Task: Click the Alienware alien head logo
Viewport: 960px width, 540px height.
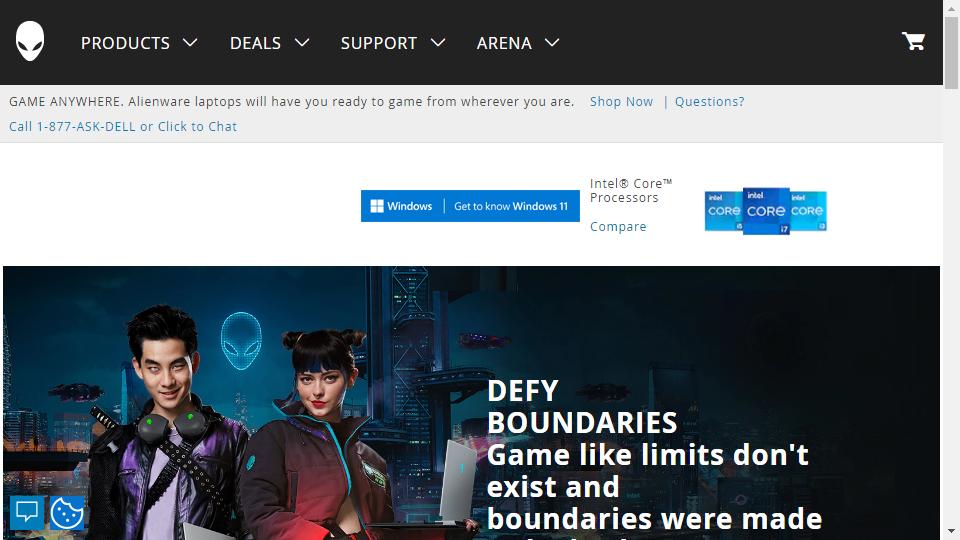Action: pos(30,41)
